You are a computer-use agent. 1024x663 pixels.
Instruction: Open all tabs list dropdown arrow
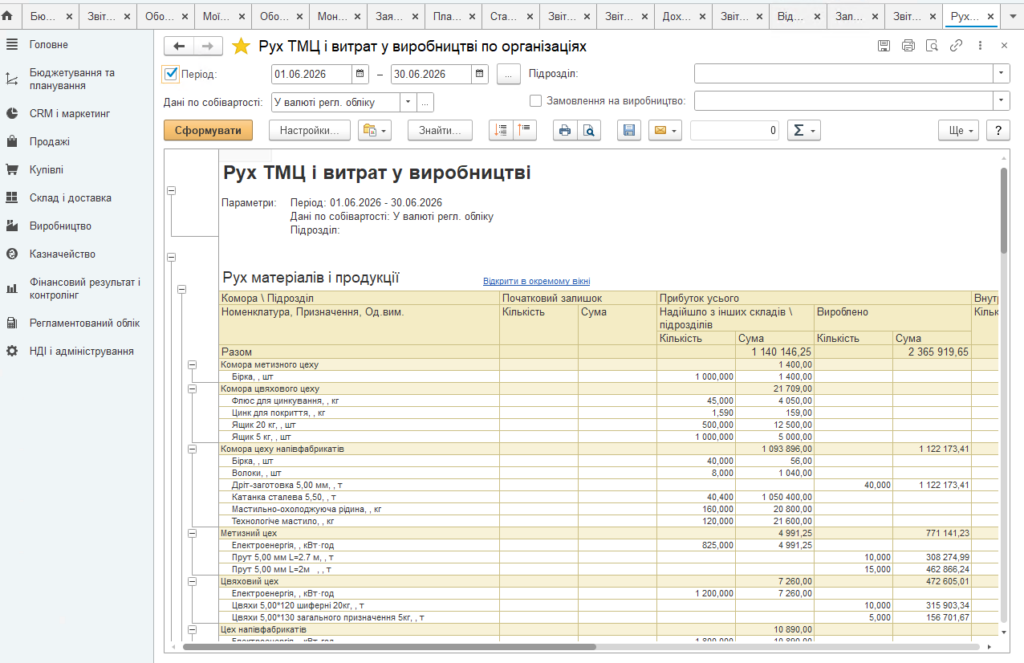pos(1013,16)
